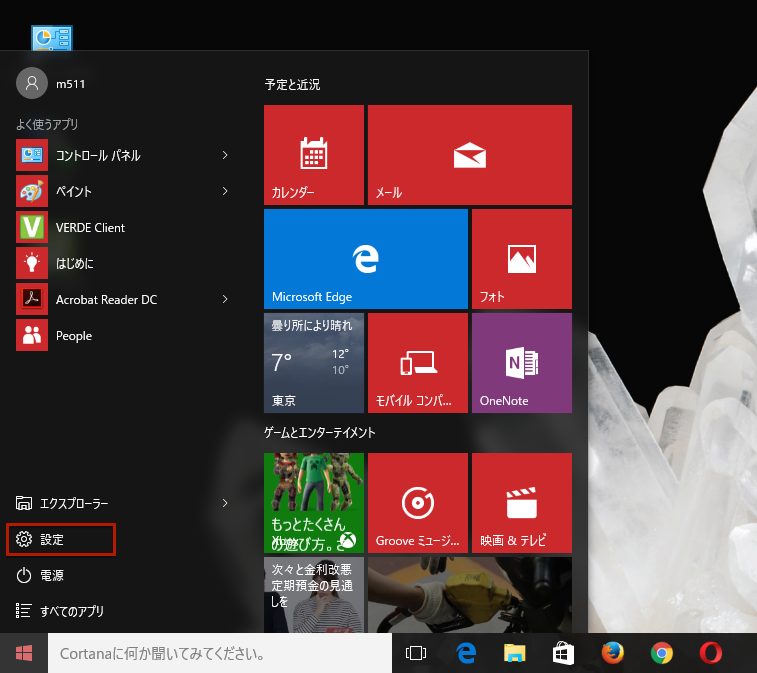Expand Paint jump list arrow

[x=225, y=191]
